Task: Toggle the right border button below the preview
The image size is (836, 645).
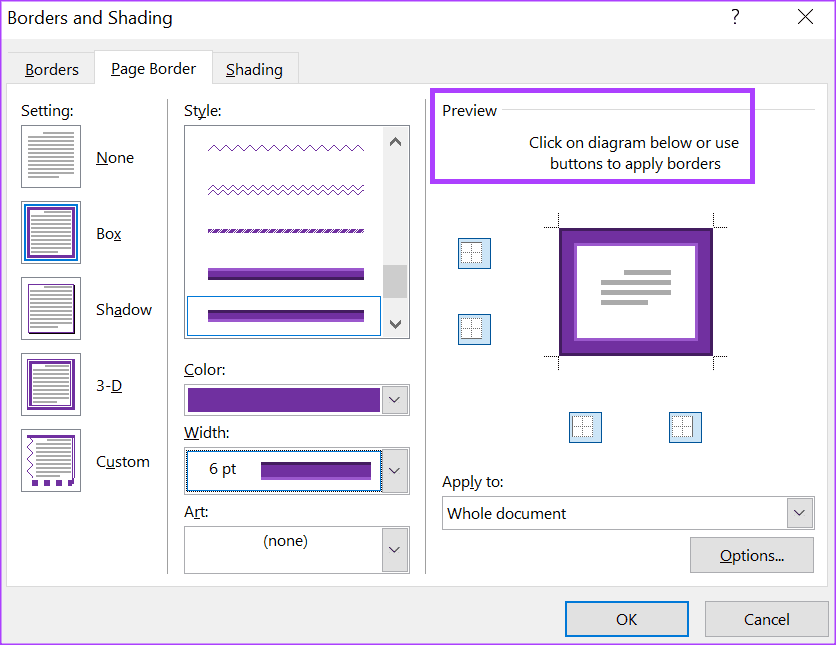Action: point(685,428)
